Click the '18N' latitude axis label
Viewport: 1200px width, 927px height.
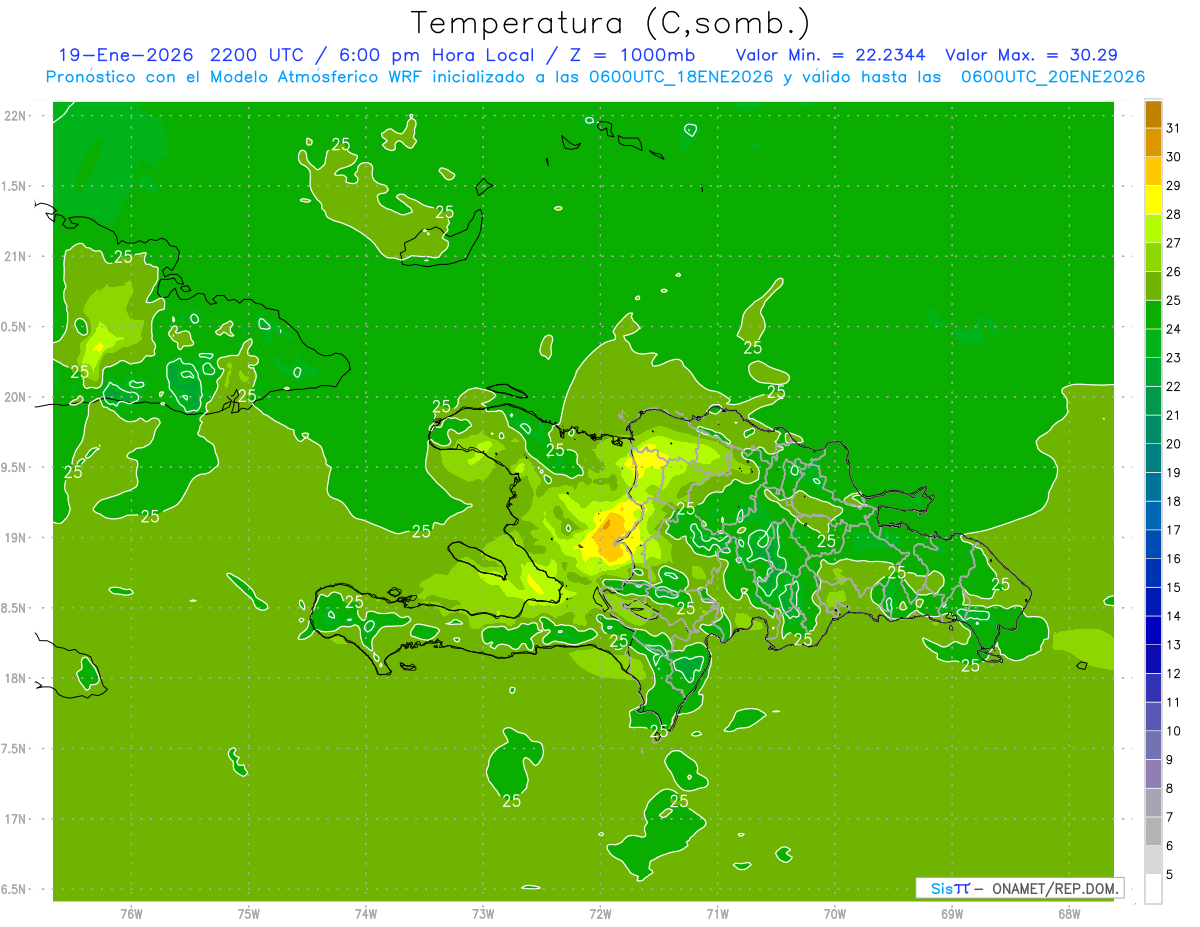click(15, 679)
